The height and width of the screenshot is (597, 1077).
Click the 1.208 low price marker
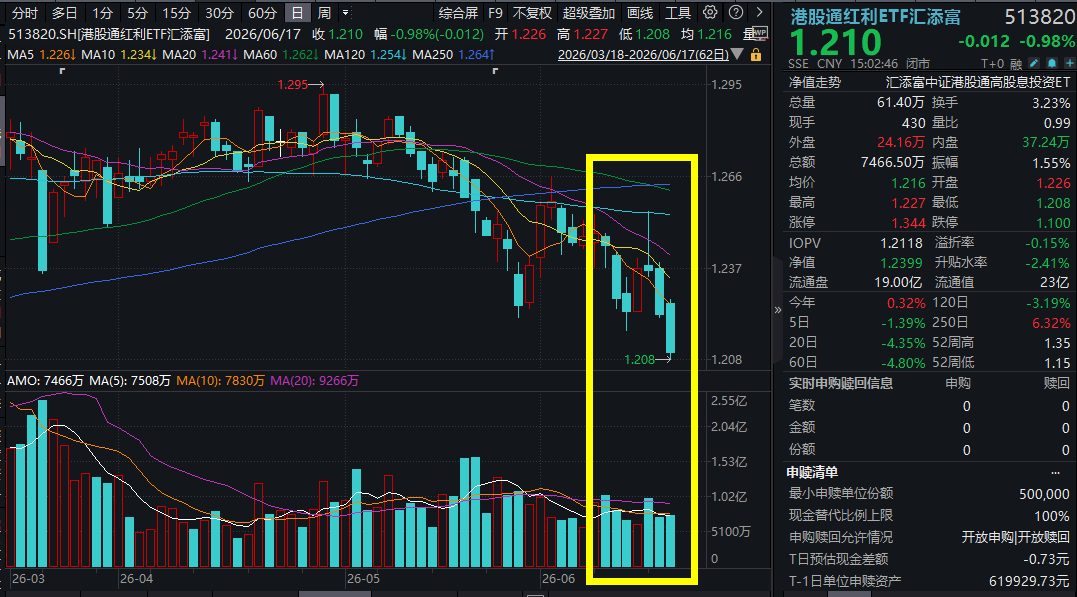[x=639, y=359]
